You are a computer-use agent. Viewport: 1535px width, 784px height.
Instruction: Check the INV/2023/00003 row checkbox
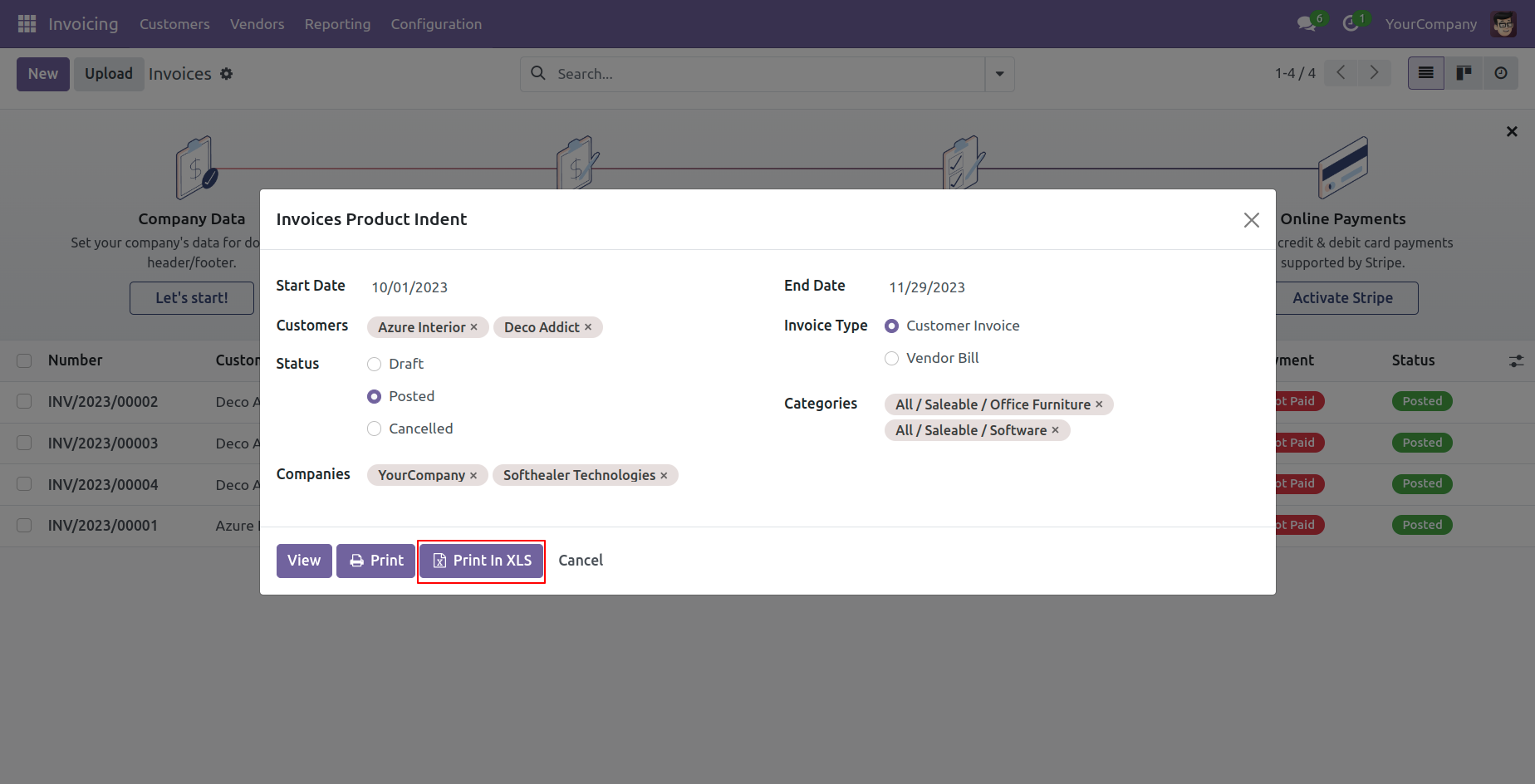coord(24,443)
